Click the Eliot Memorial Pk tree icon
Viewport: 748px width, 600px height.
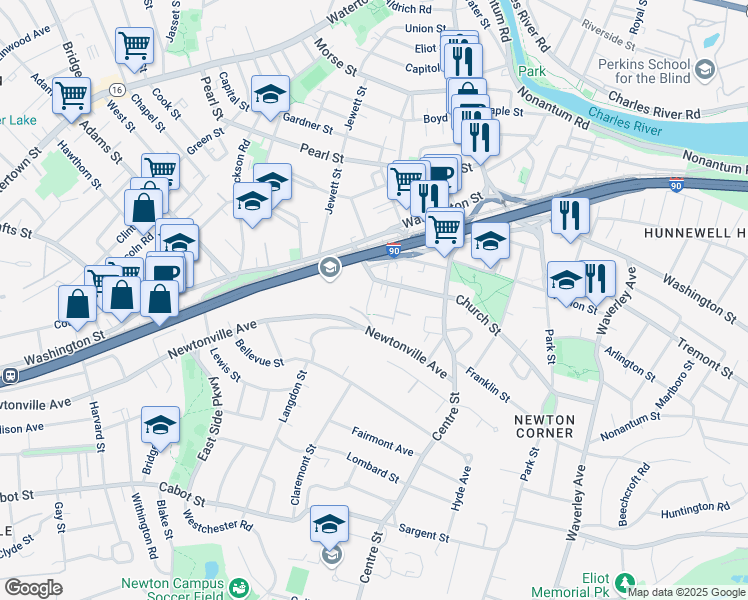coord(624,583)
